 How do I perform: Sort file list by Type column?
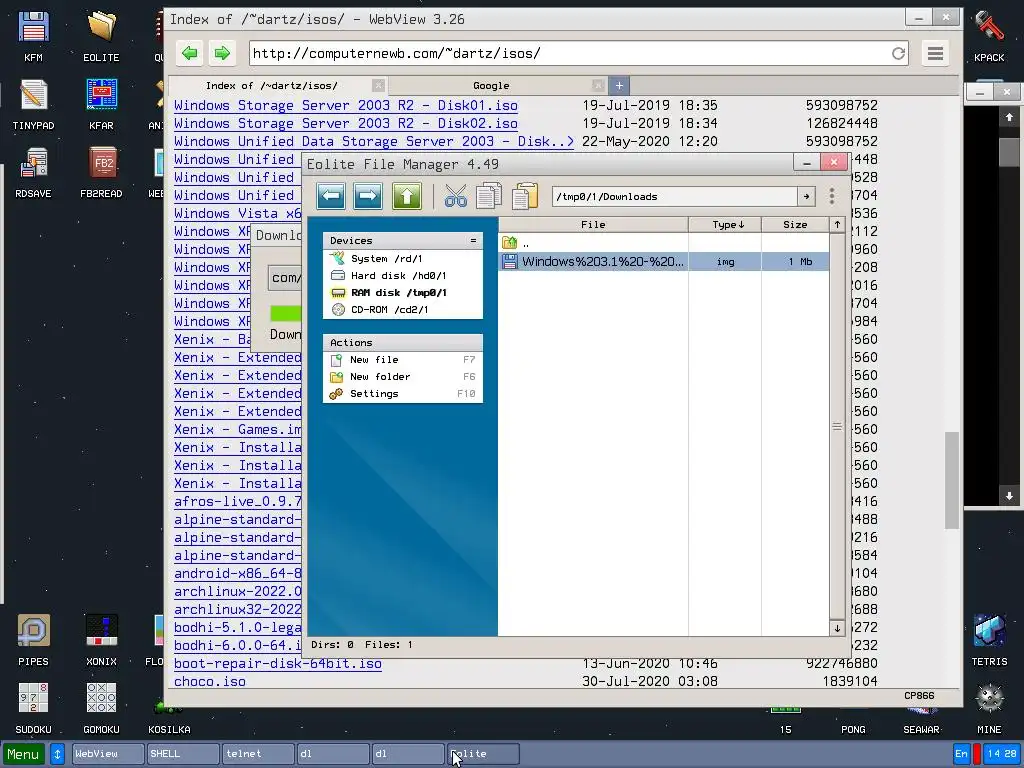(725, 225)
